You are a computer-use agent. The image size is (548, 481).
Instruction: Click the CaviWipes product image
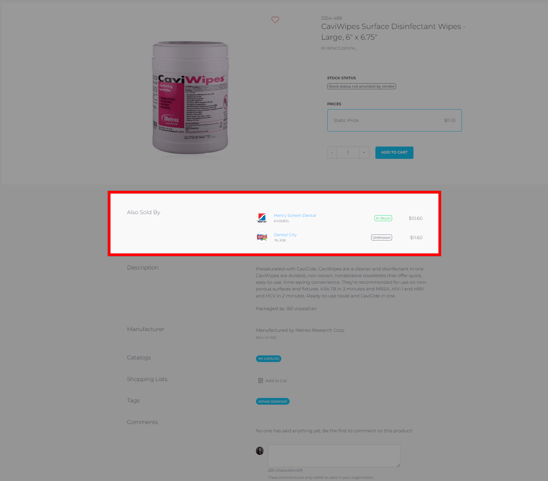pos(190,98)
